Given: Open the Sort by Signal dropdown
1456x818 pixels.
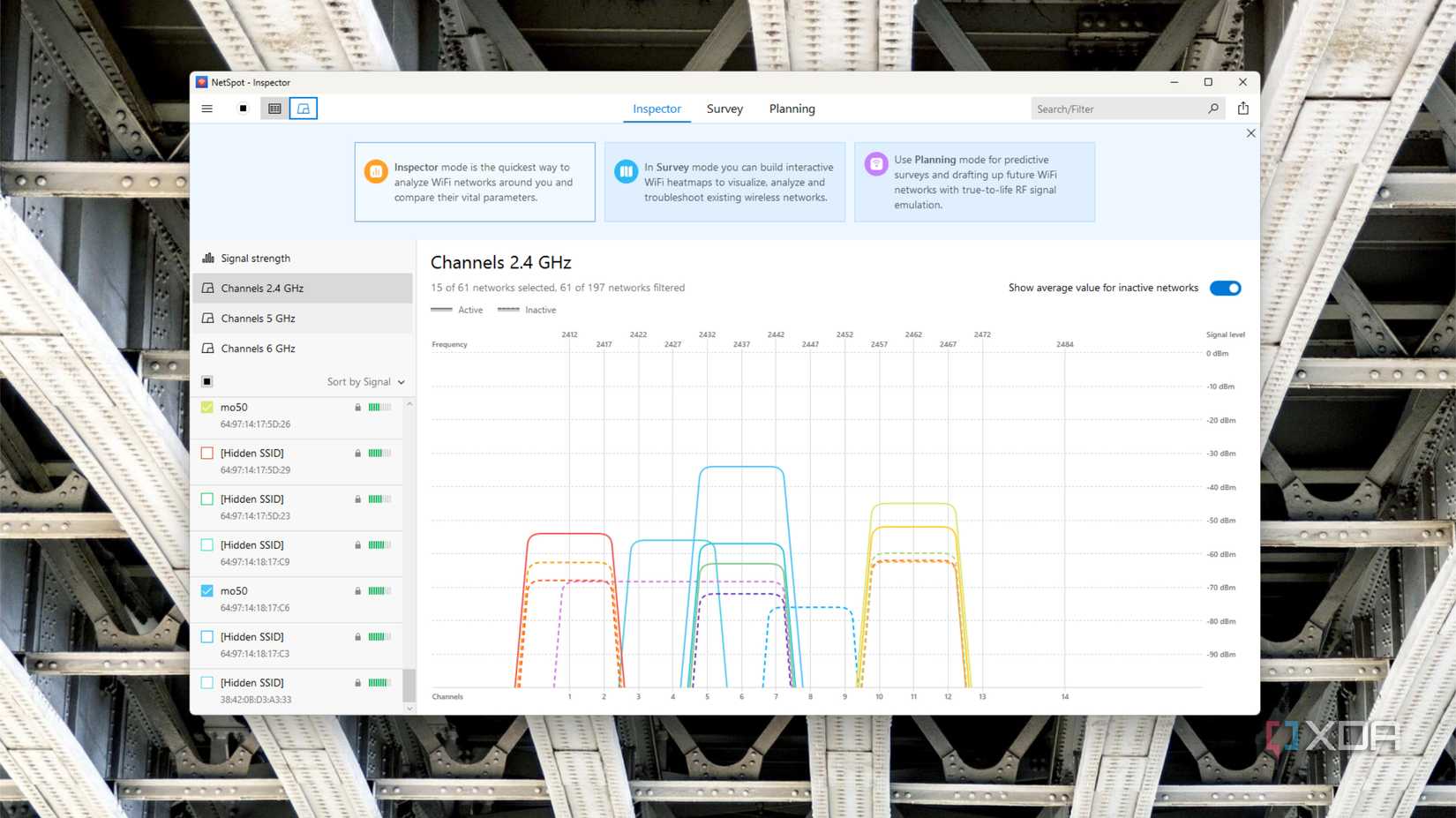Looking at the screenshot, I should [x=365, y=382].
